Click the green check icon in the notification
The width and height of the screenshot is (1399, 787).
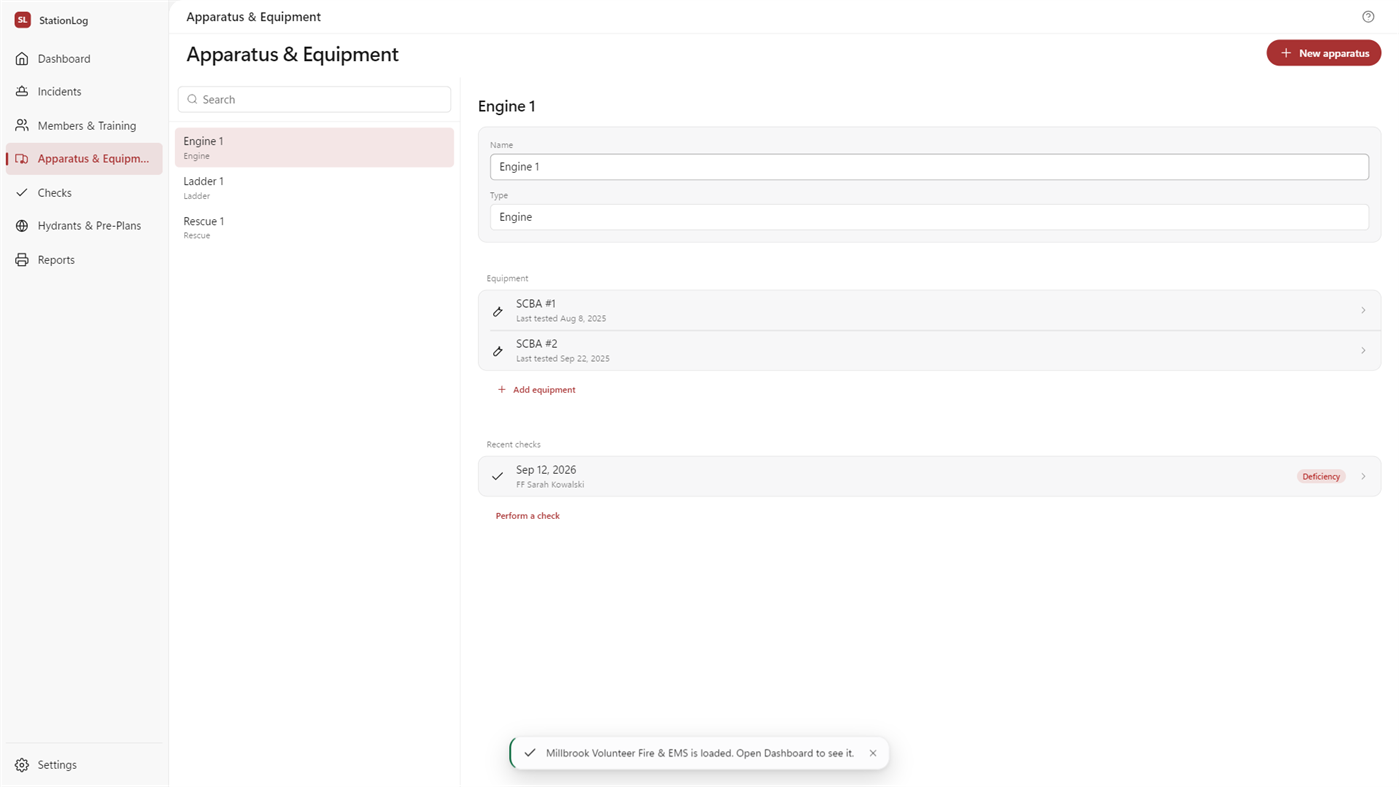tap(530, 753)
